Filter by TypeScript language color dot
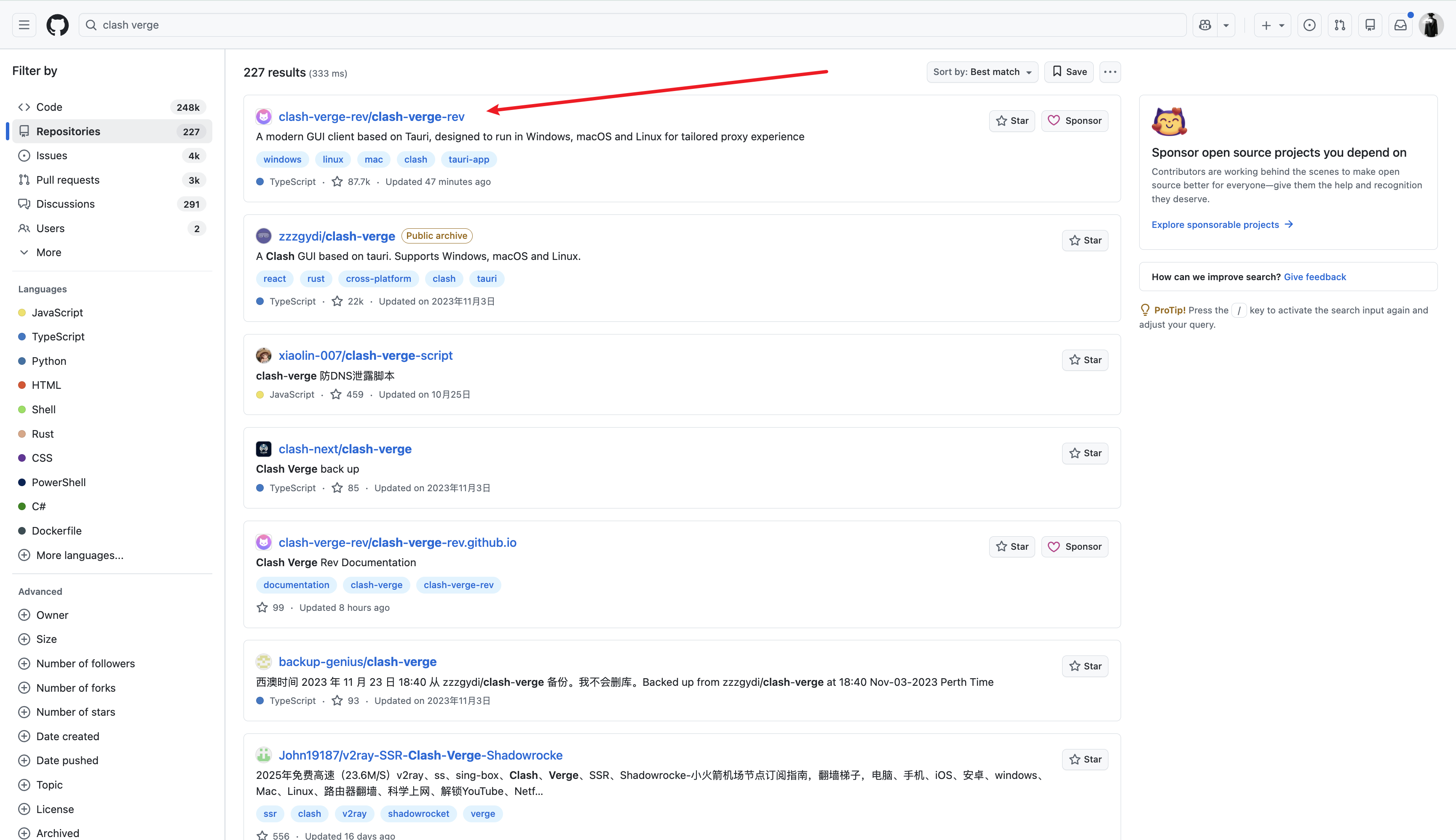1456x840 pixels. click(x=22, y=336)
